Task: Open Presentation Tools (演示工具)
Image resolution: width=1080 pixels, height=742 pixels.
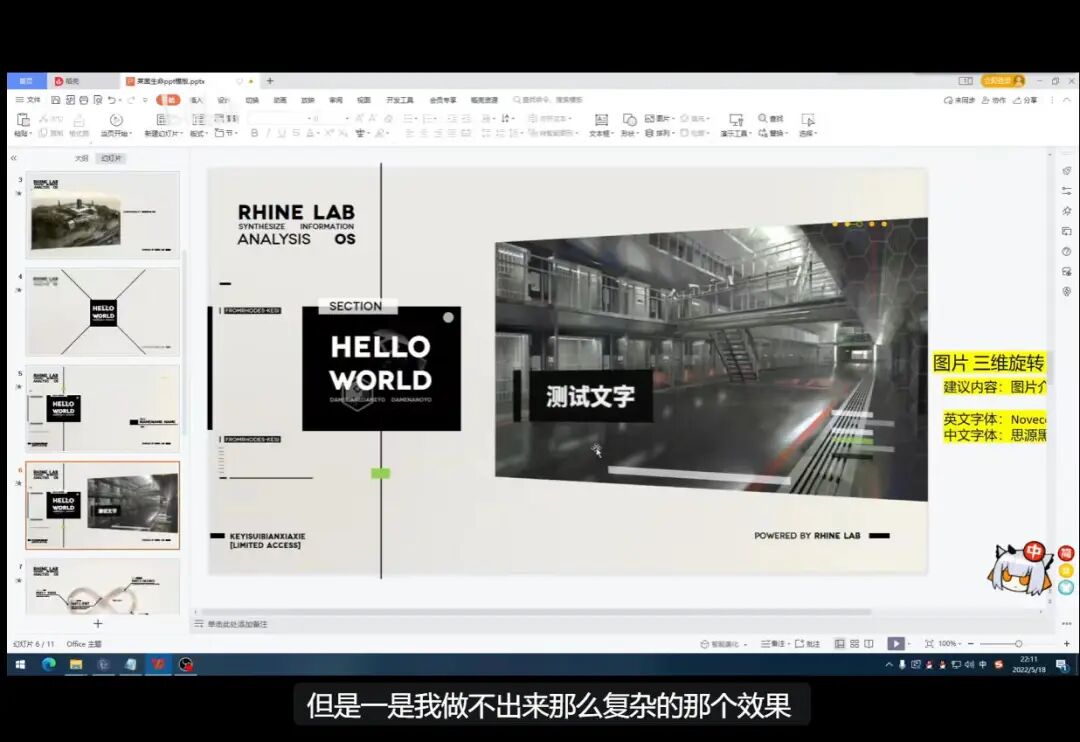Action: tap(736, 120)
